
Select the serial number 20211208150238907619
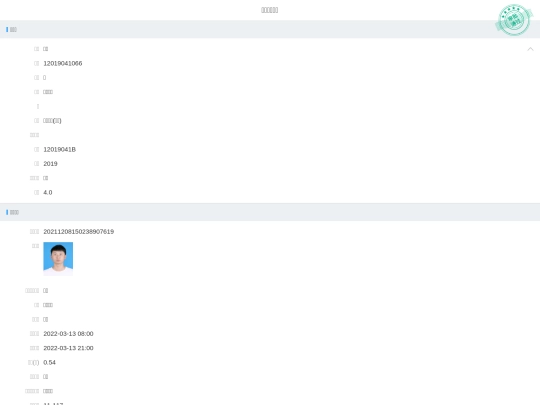79,232
